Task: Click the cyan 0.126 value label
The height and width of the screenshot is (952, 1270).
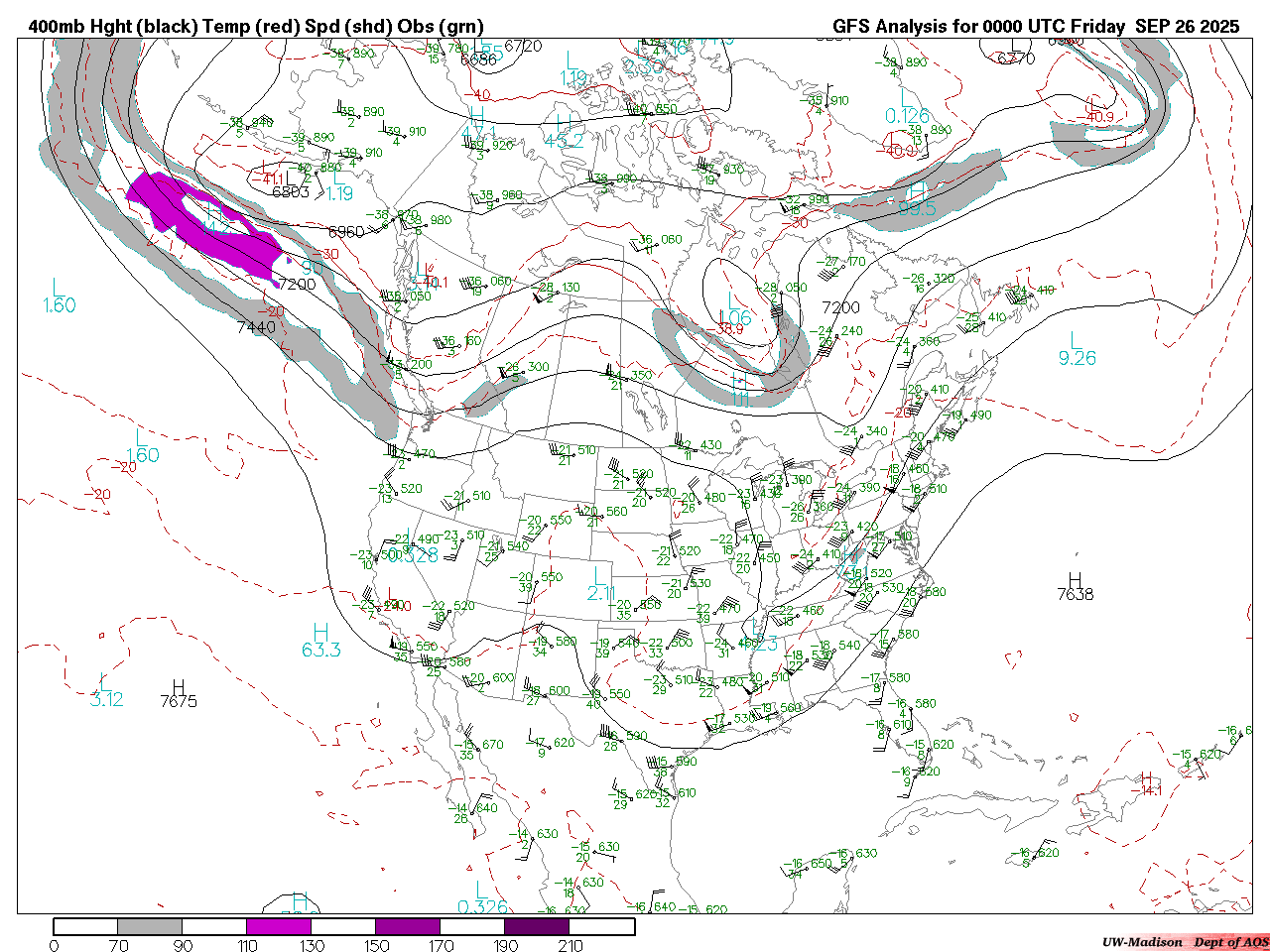Action: point(907,116)
